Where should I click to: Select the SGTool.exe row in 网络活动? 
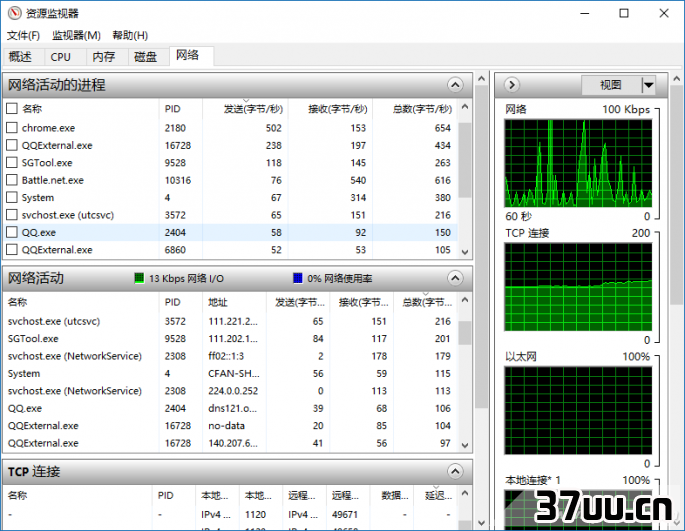pos(230,339)
